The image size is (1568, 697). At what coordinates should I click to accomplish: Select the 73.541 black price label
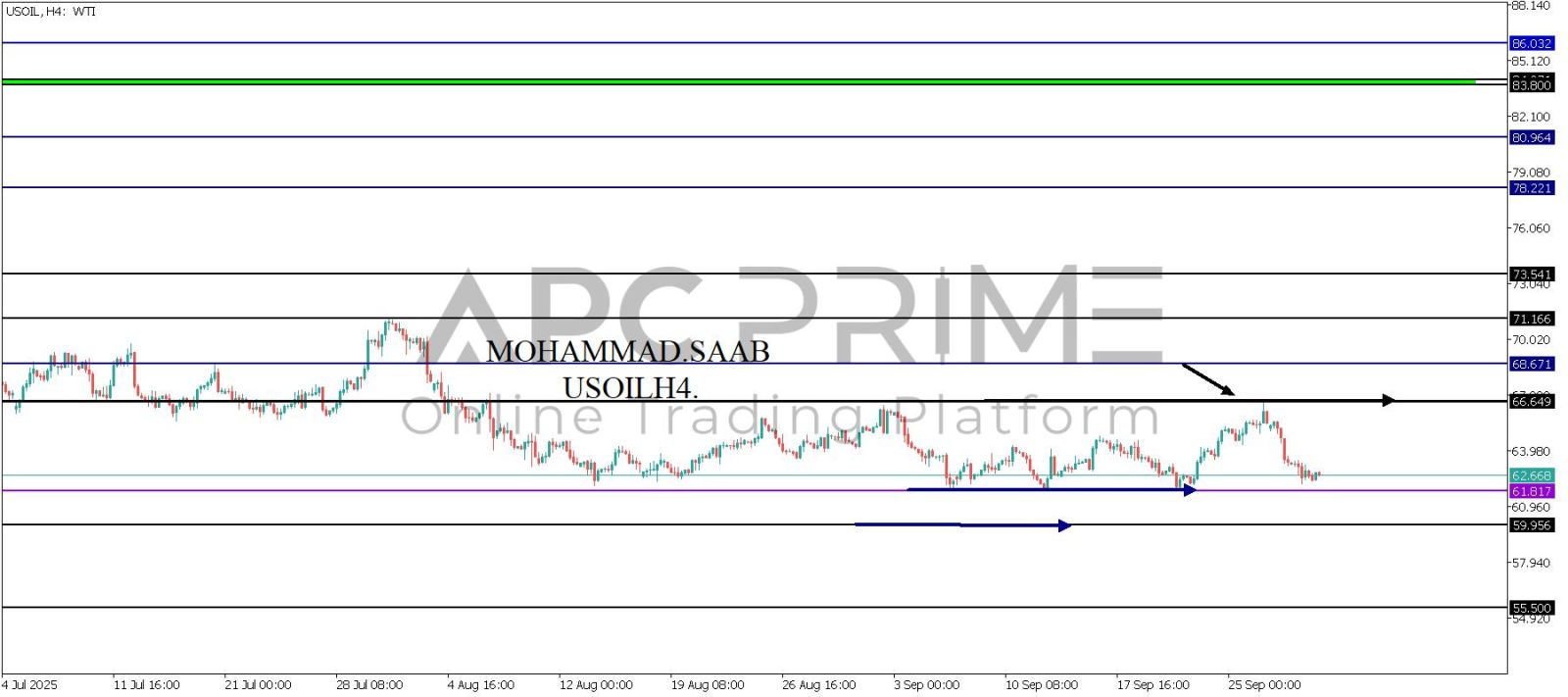coord(1531,274)
